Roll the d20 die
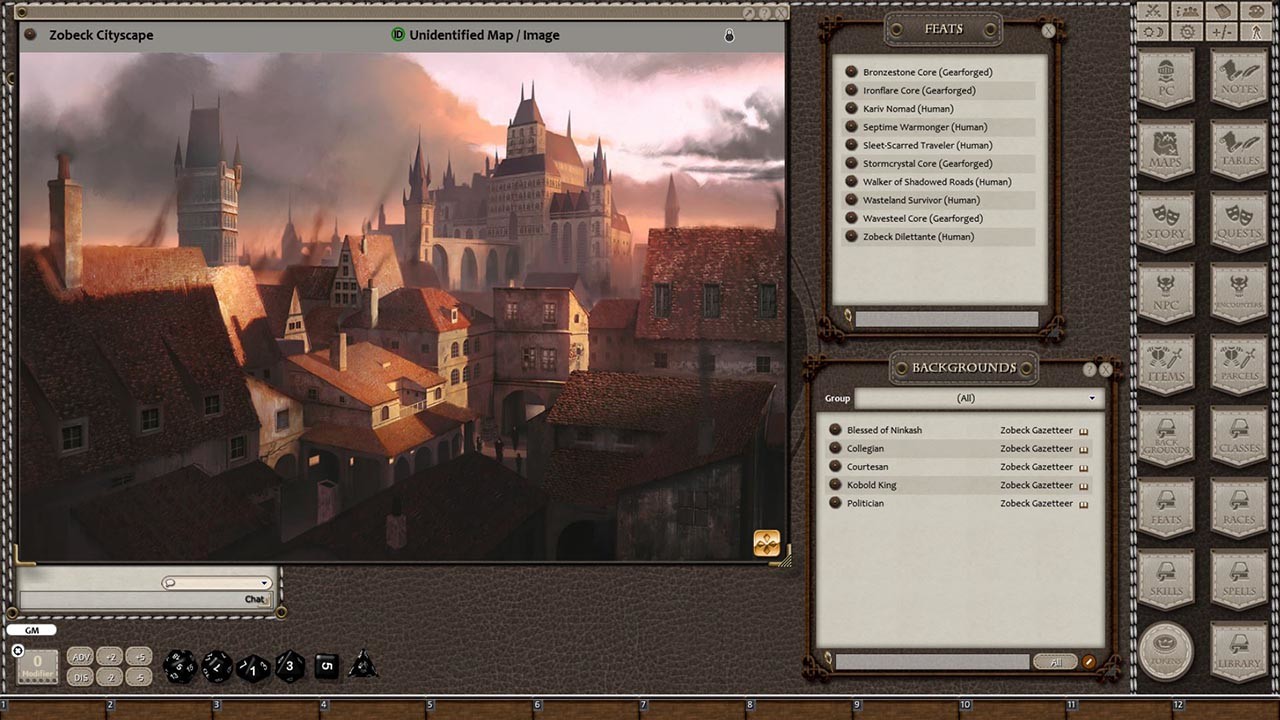 (x=180, y=665)
